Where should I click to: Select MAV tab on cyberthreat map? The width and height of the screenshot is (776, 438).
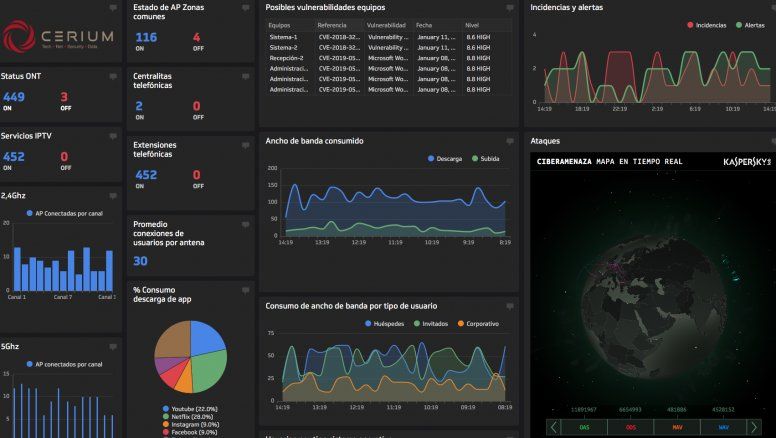pyautogui.click(x=677, y=427)
